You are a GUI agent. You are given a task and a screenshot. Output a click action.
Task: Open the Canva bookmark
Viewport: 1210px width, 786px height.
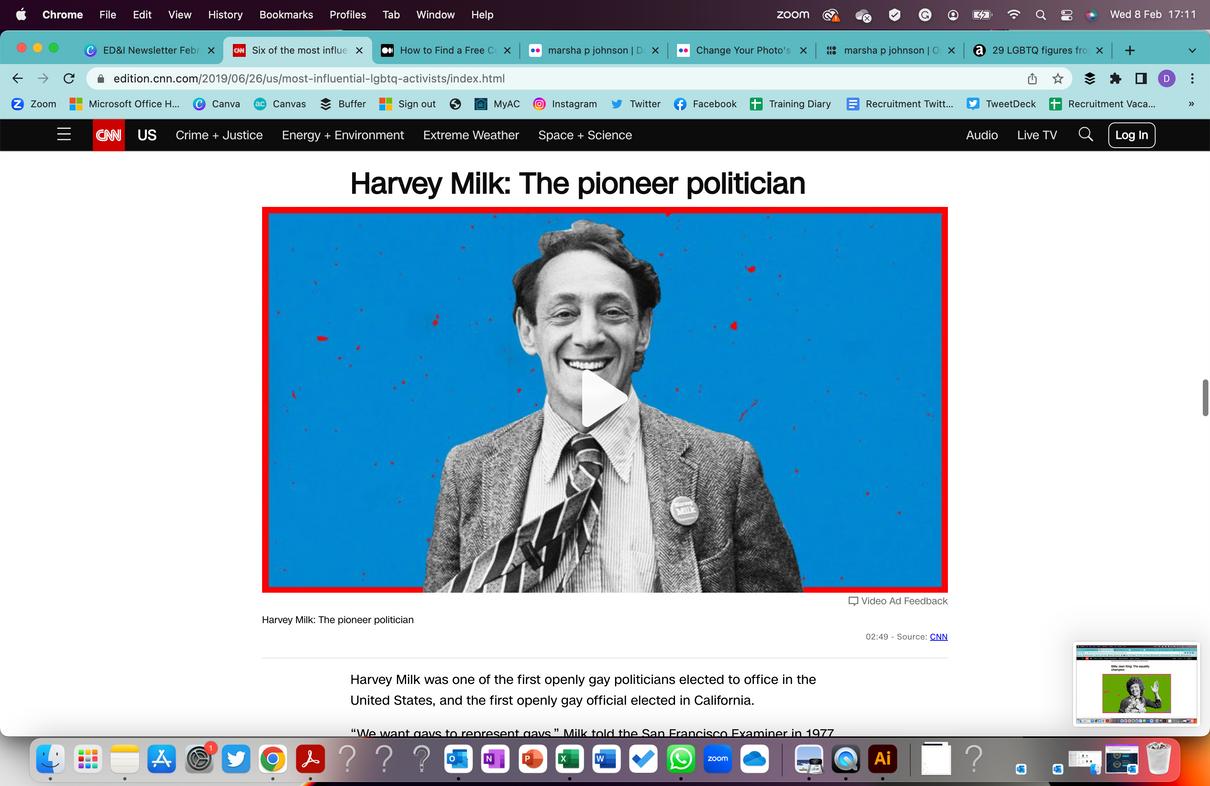(216, 104)
